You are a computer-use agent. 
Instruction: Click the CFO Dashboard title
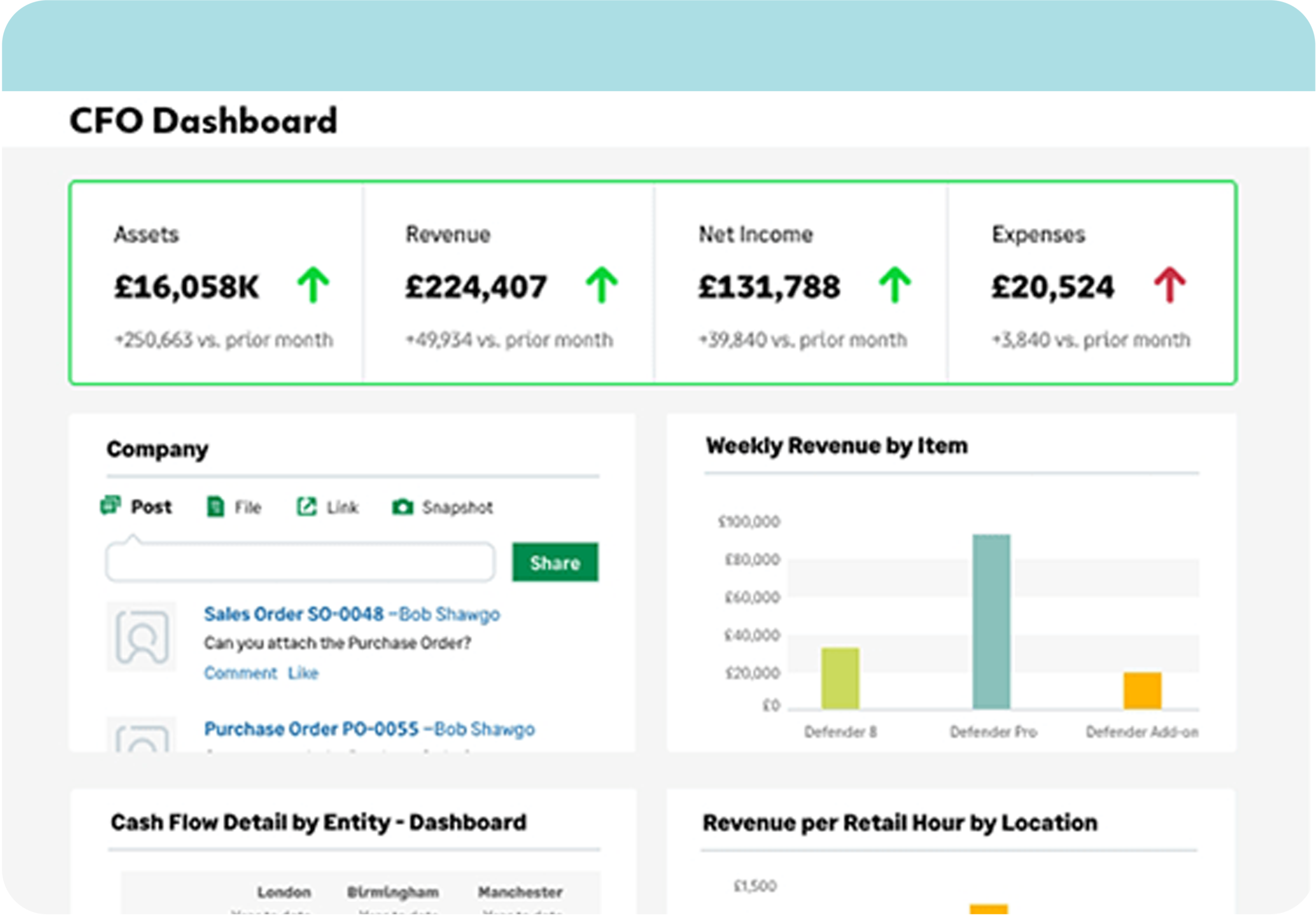click(x=204, y=121)
